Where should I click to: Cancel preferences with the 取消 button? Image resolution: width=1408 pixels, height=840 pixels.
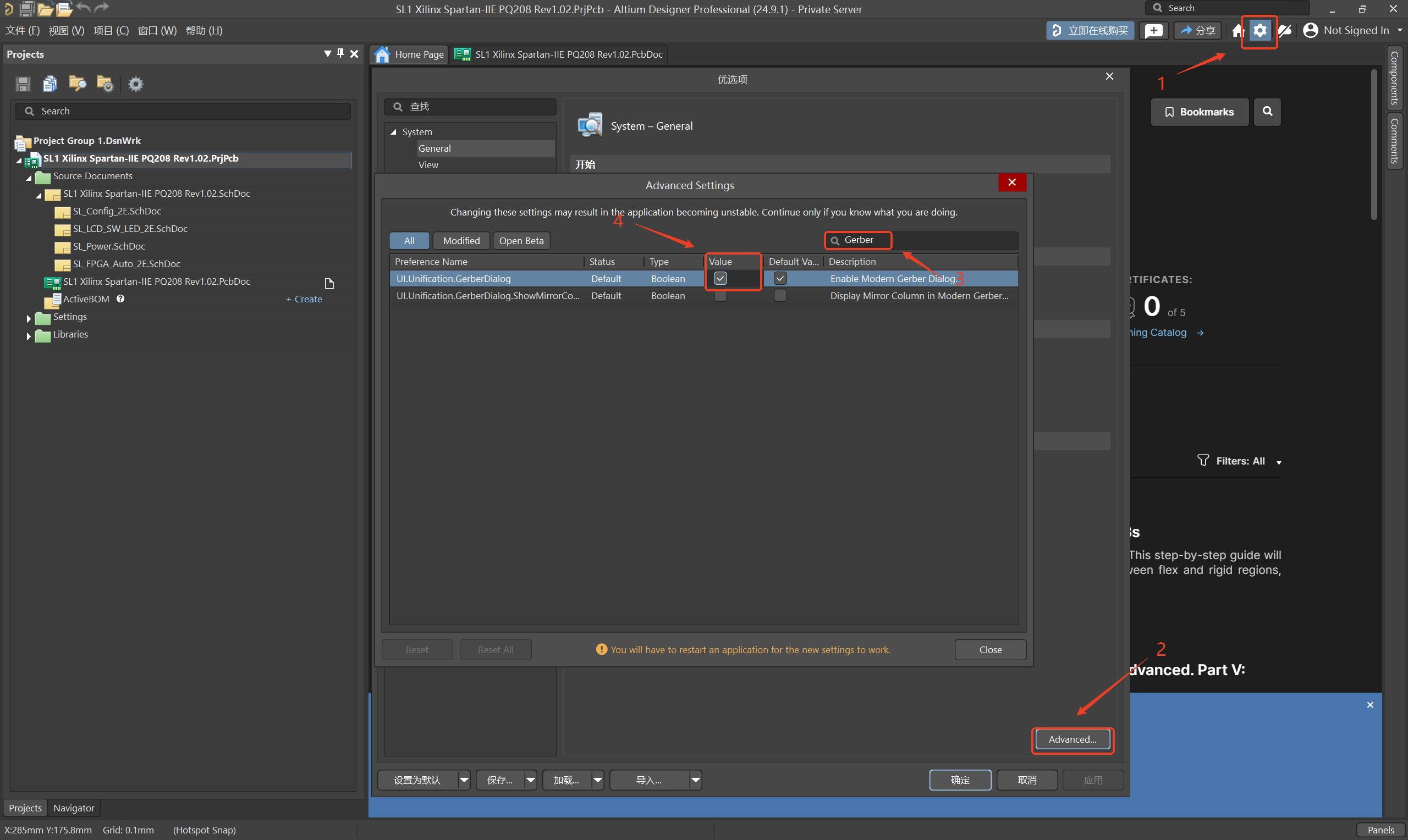point(1027,780)
